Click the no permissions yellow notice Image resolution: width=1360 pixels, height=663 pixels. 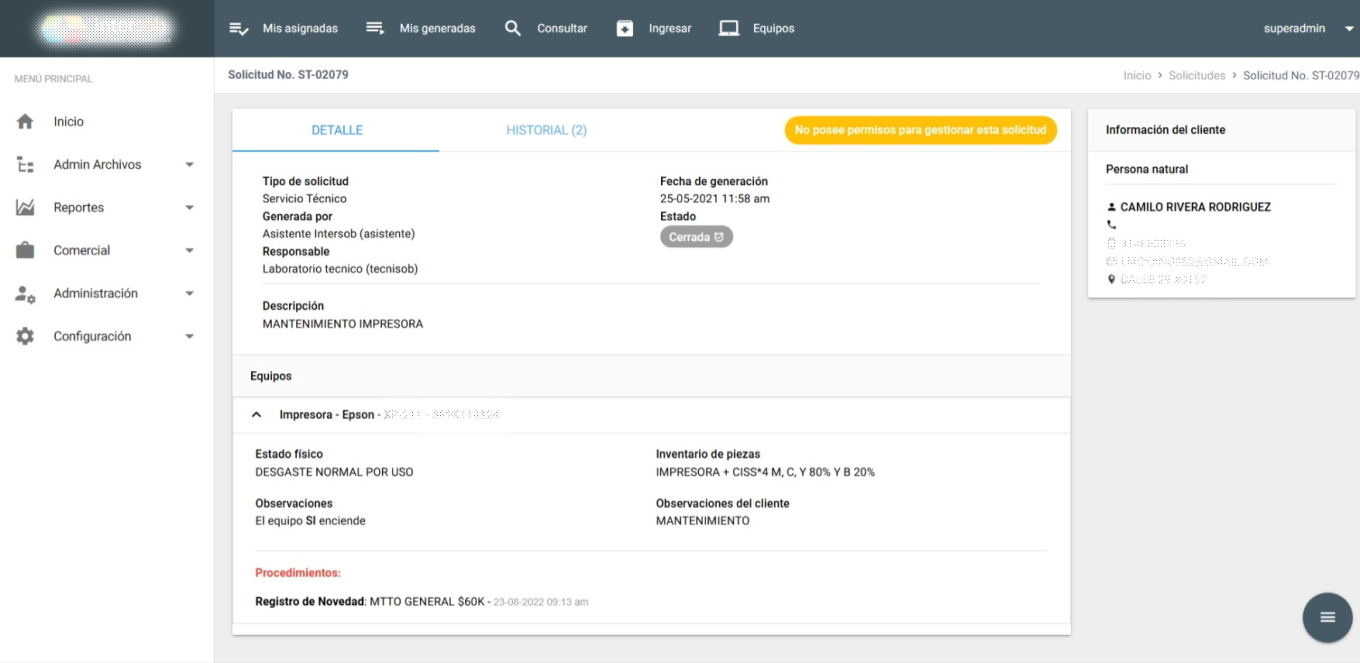pos(920,130)
